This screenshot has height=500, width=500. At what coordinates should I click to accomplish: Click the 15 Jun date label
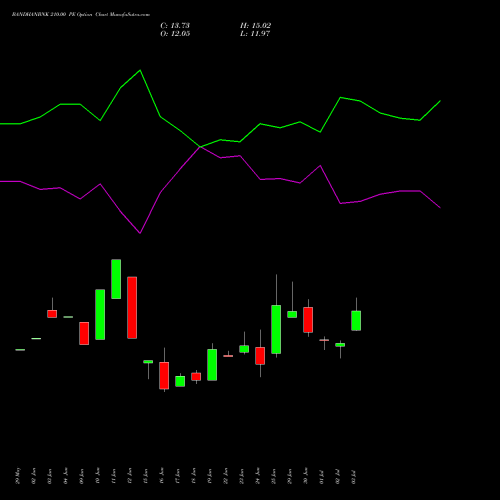(146, 476)
